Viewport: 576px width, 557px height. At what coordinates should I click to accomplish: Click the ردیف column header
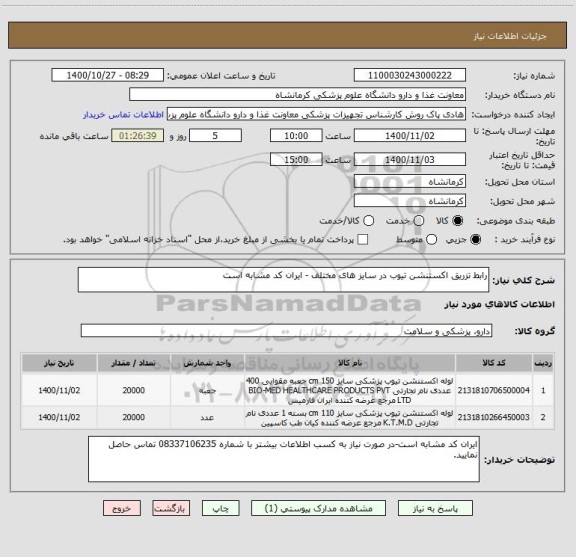543,363
